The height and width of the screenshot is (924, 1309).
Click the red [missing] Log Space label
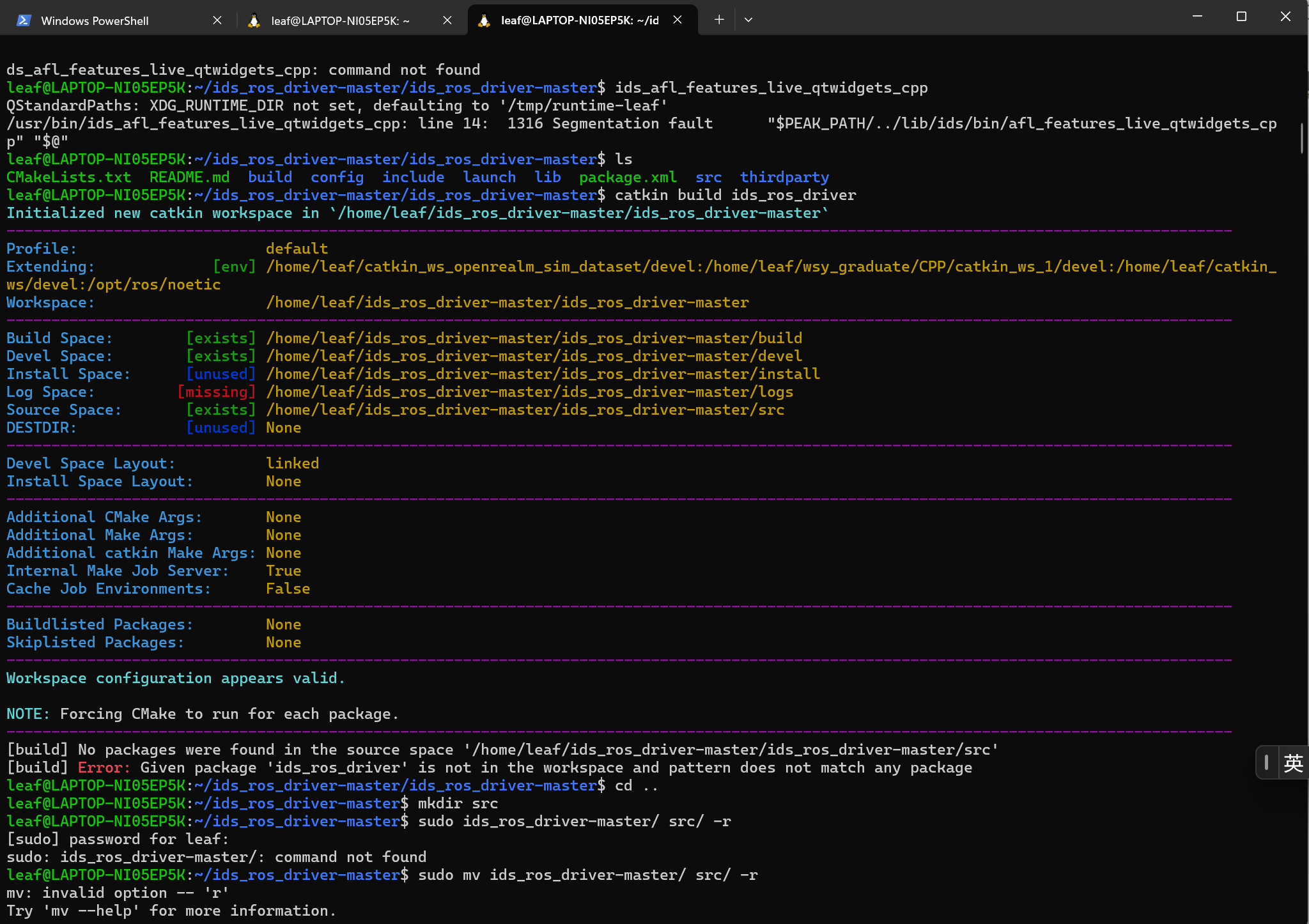click(x=216, y=392)
